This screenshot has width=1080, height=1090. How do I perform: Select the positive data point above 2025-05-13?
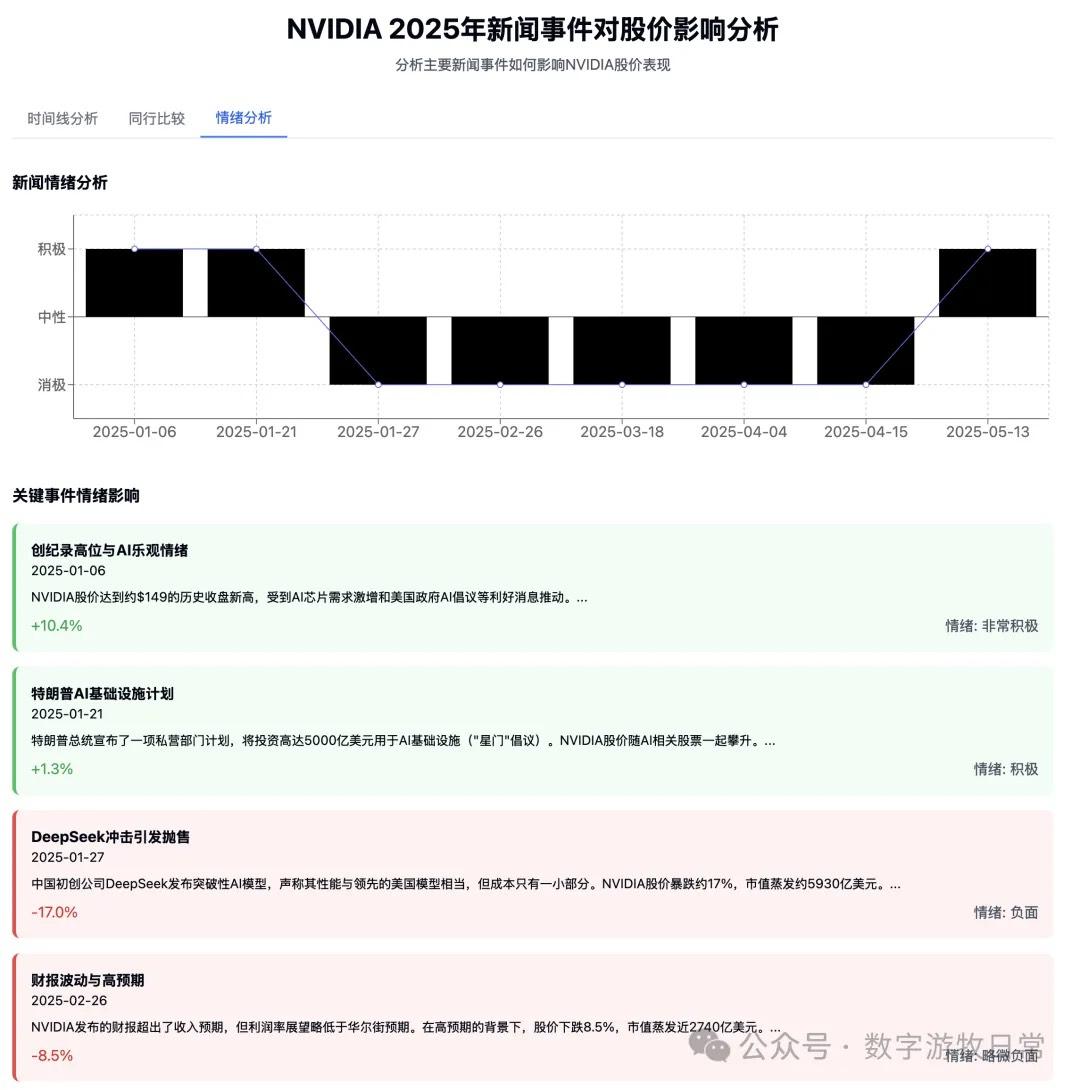click(988, 249)
